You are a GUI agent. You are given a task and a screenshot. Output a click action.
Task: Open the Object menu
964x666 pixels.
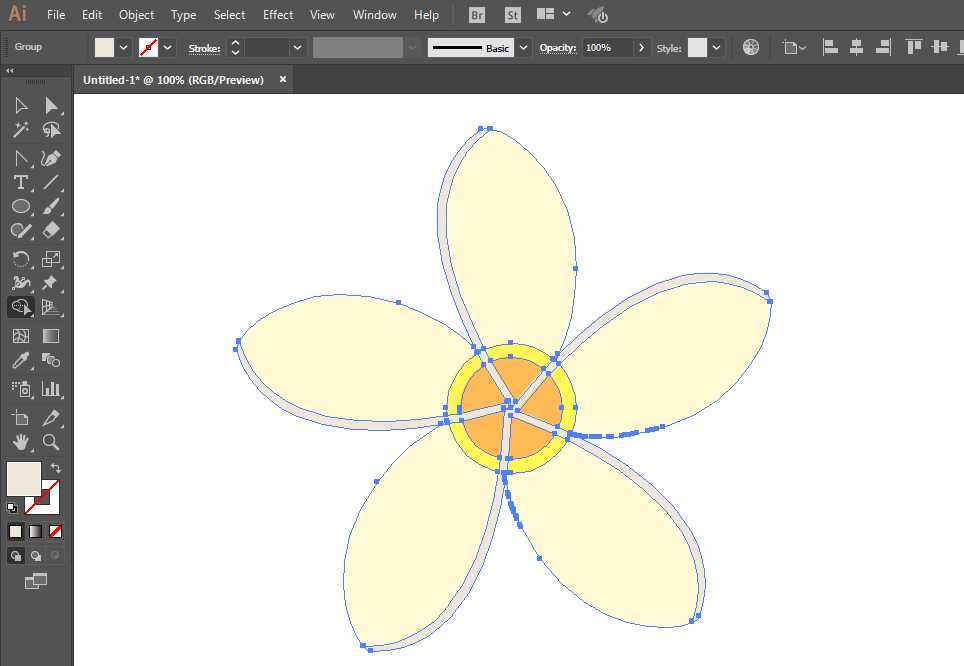(136, 15)
